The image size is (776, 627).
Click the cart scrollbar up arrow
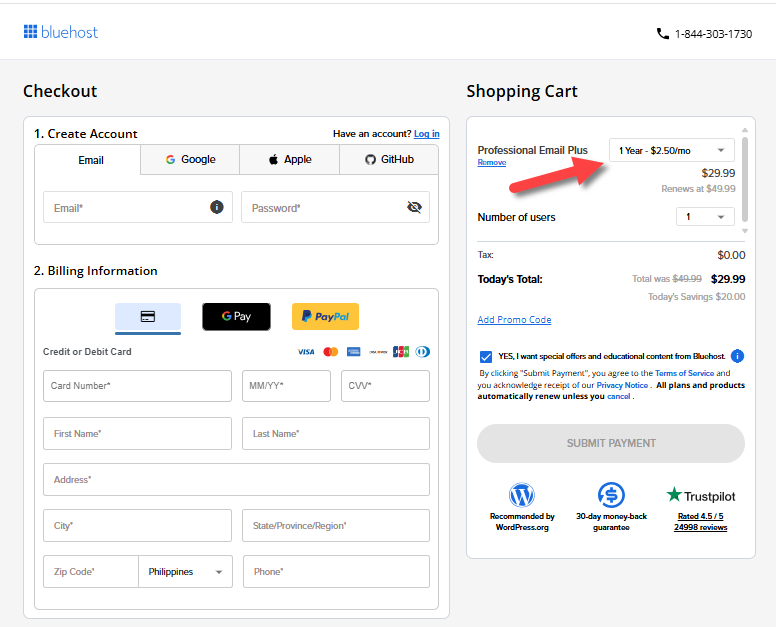(x=745, y=130)
